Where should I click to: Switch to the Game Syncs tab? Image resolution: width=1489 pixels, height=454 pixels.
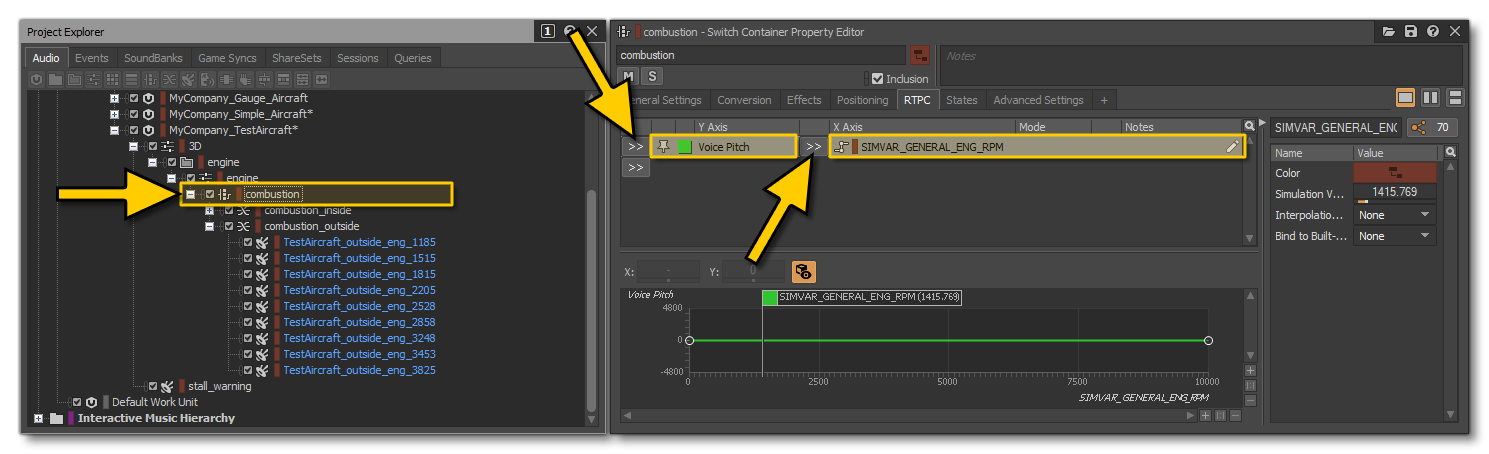[227, 58]
